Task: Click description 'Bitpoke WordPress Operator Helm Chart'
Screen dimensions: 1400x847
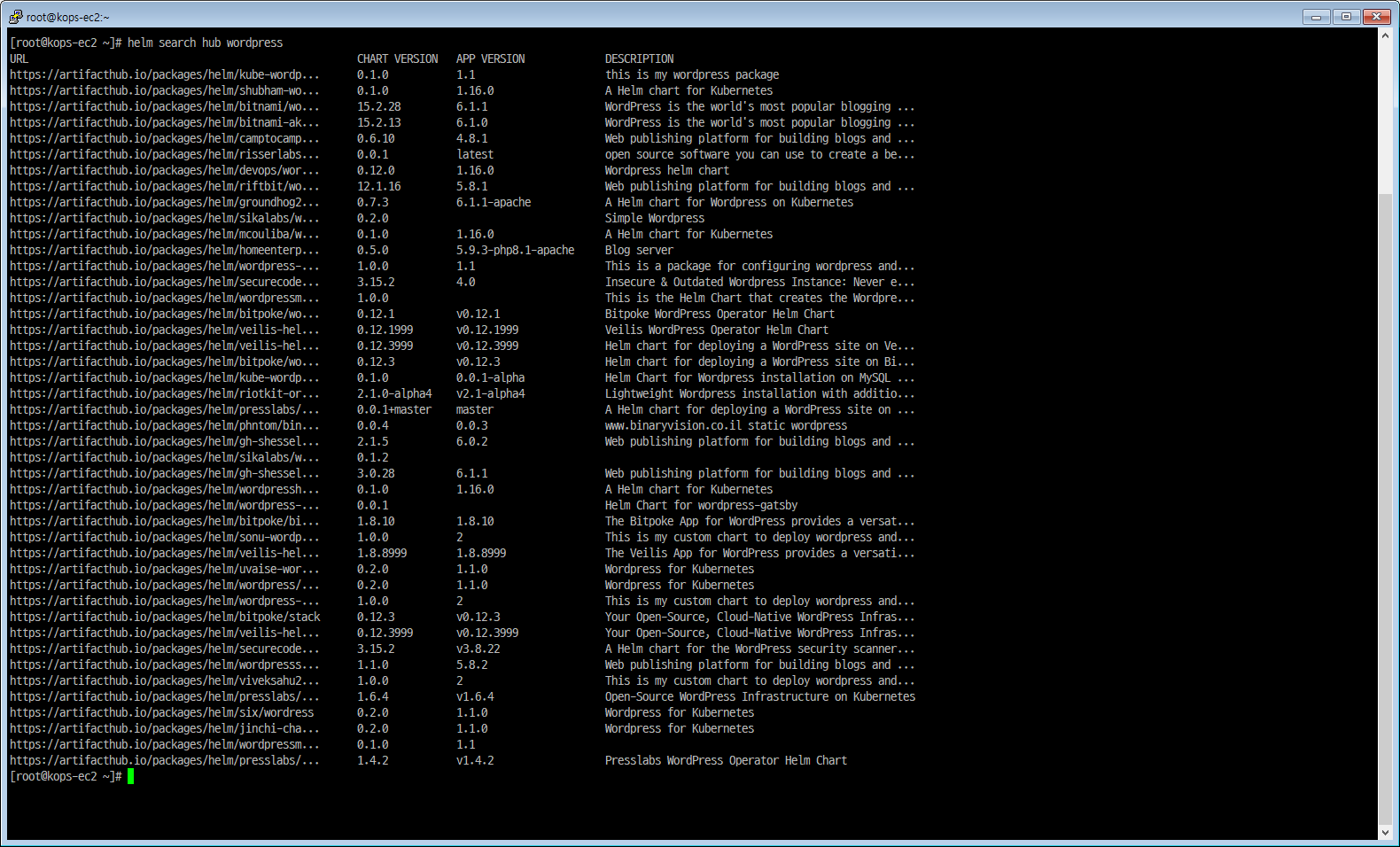Action: (719, 314)
